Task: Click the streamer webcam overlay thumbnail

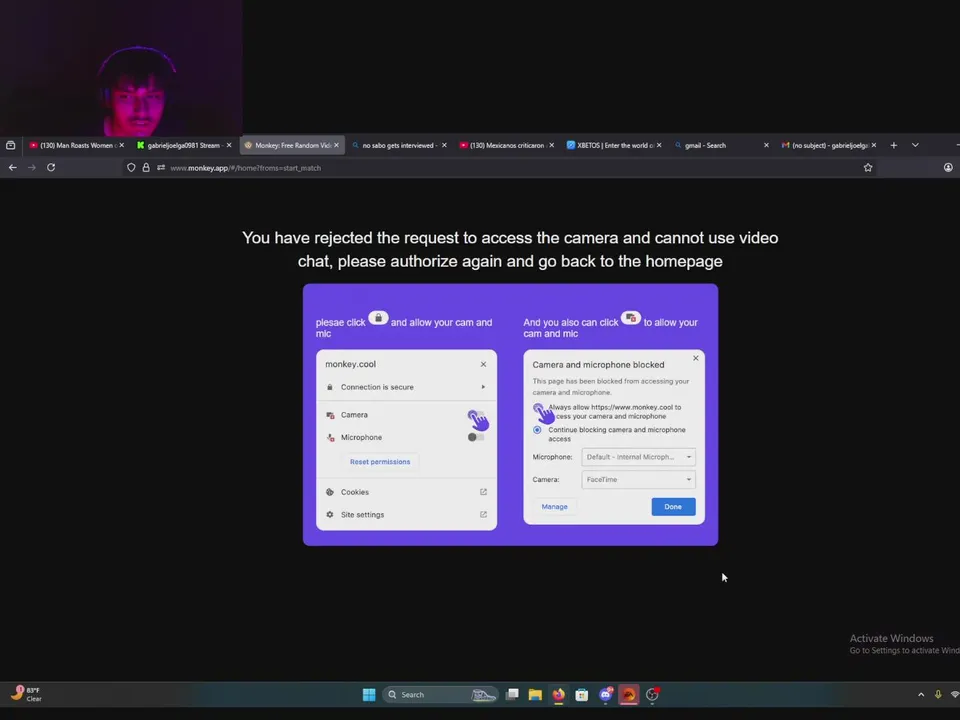Action: [121, 68]
